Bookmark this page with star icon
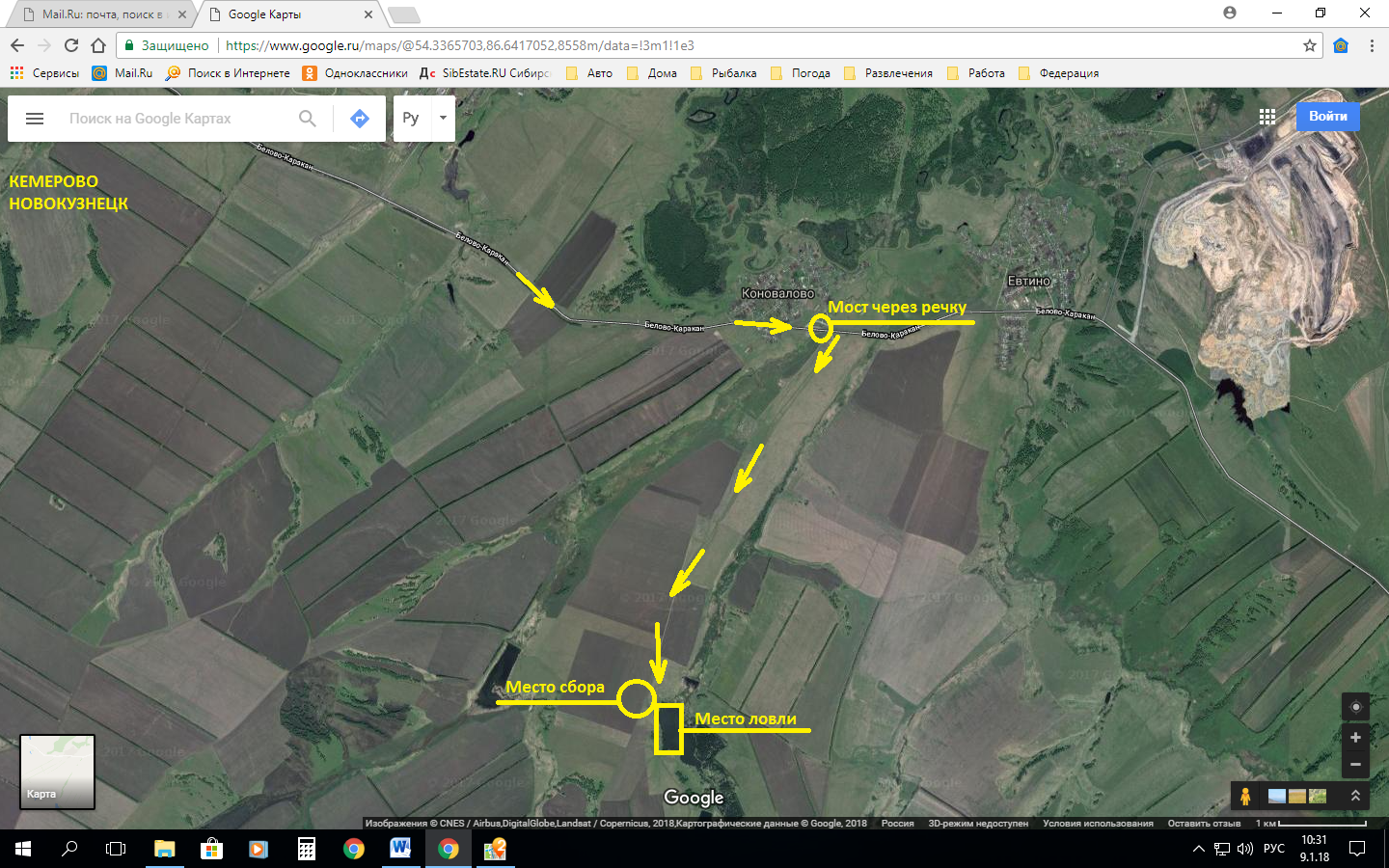Viewport: 1389px width, 868px height. click(1309, 45)
